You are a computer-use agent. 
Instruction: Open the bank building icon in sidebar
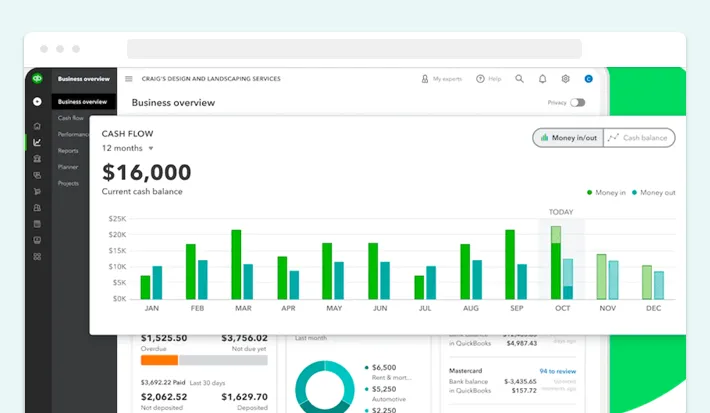37,158
